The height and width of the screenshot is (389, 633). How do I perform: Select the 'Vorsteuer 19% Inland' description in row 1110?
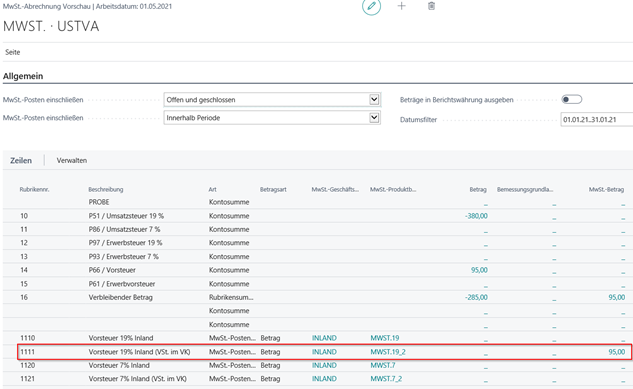[x=121, y=338]
